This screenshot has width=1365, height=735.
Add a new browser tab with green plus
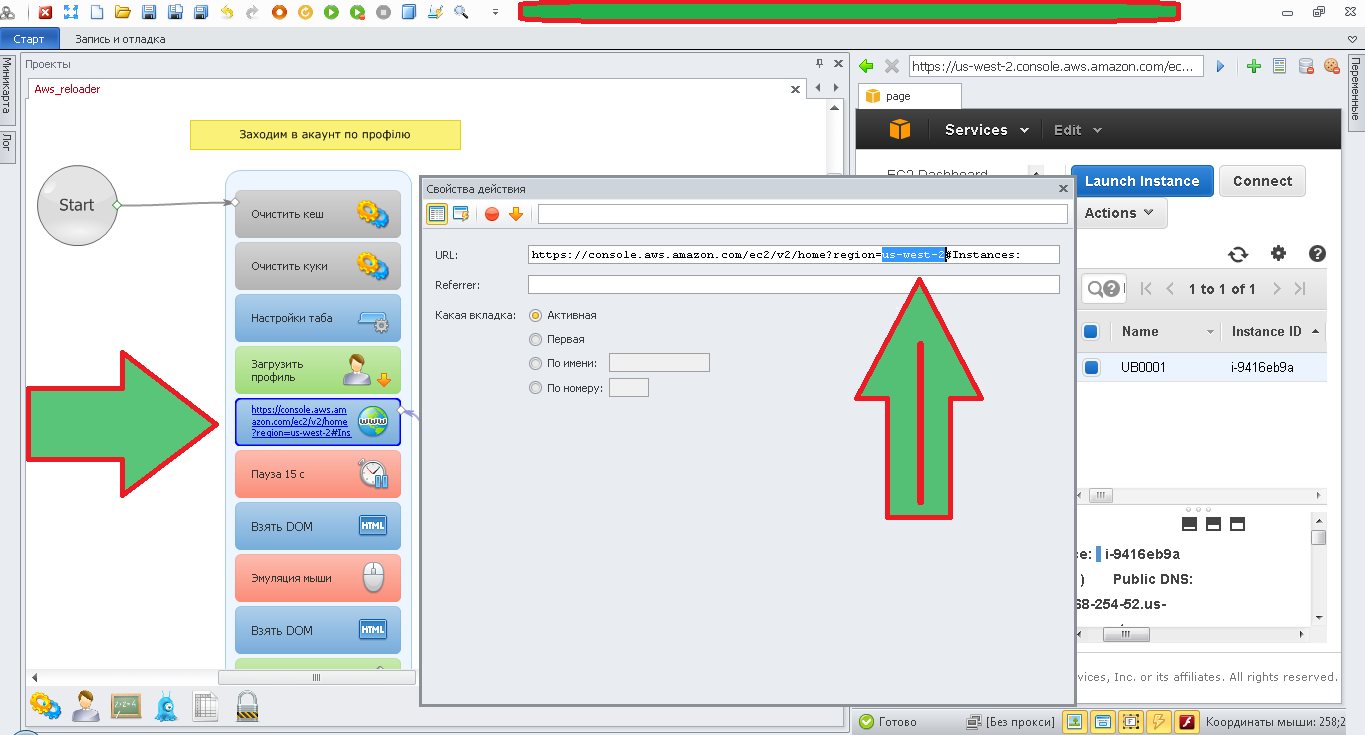pos(1254,66)
